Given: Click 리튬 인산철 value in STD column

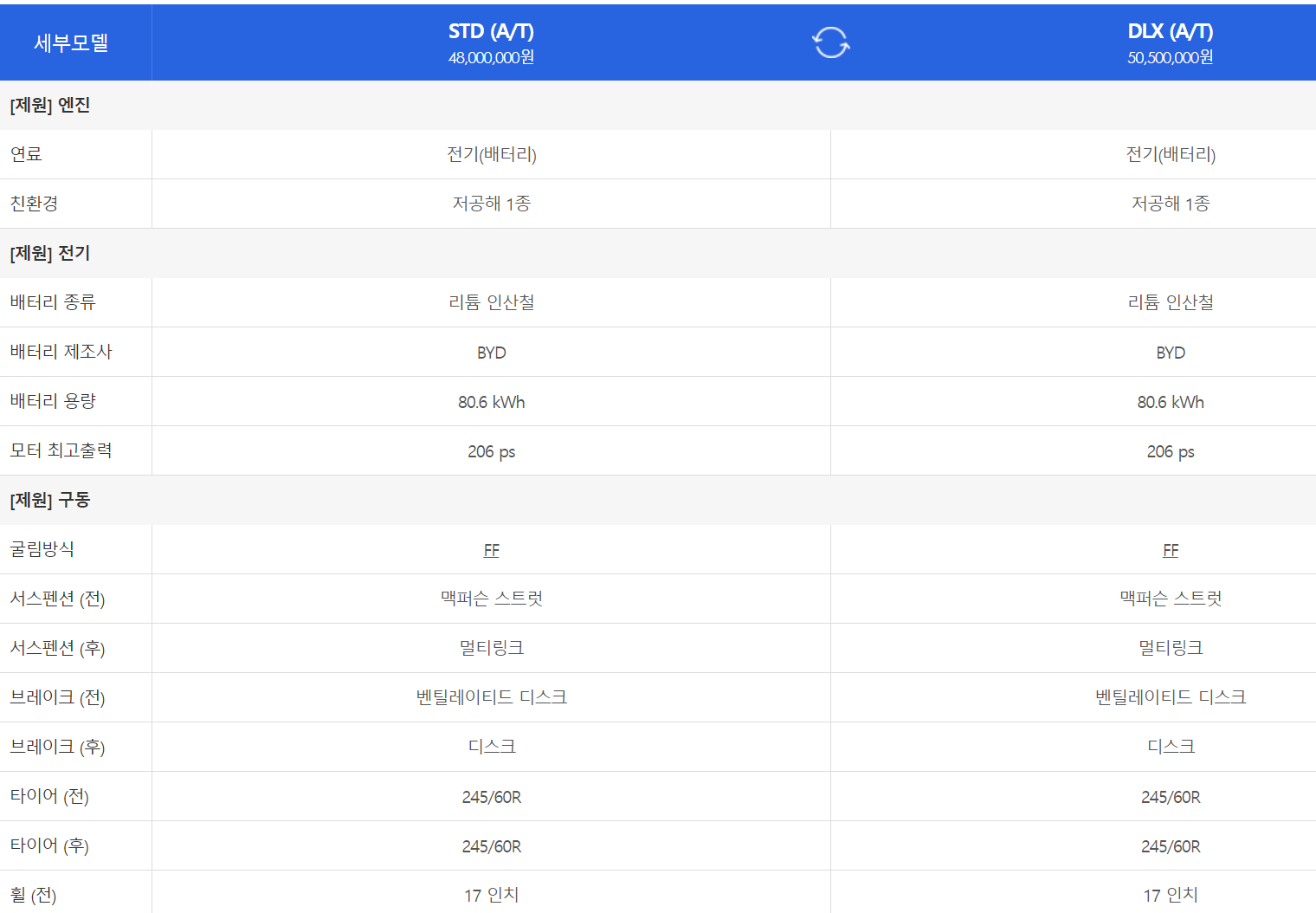Looking at the screenshot, I should (492, 302).
